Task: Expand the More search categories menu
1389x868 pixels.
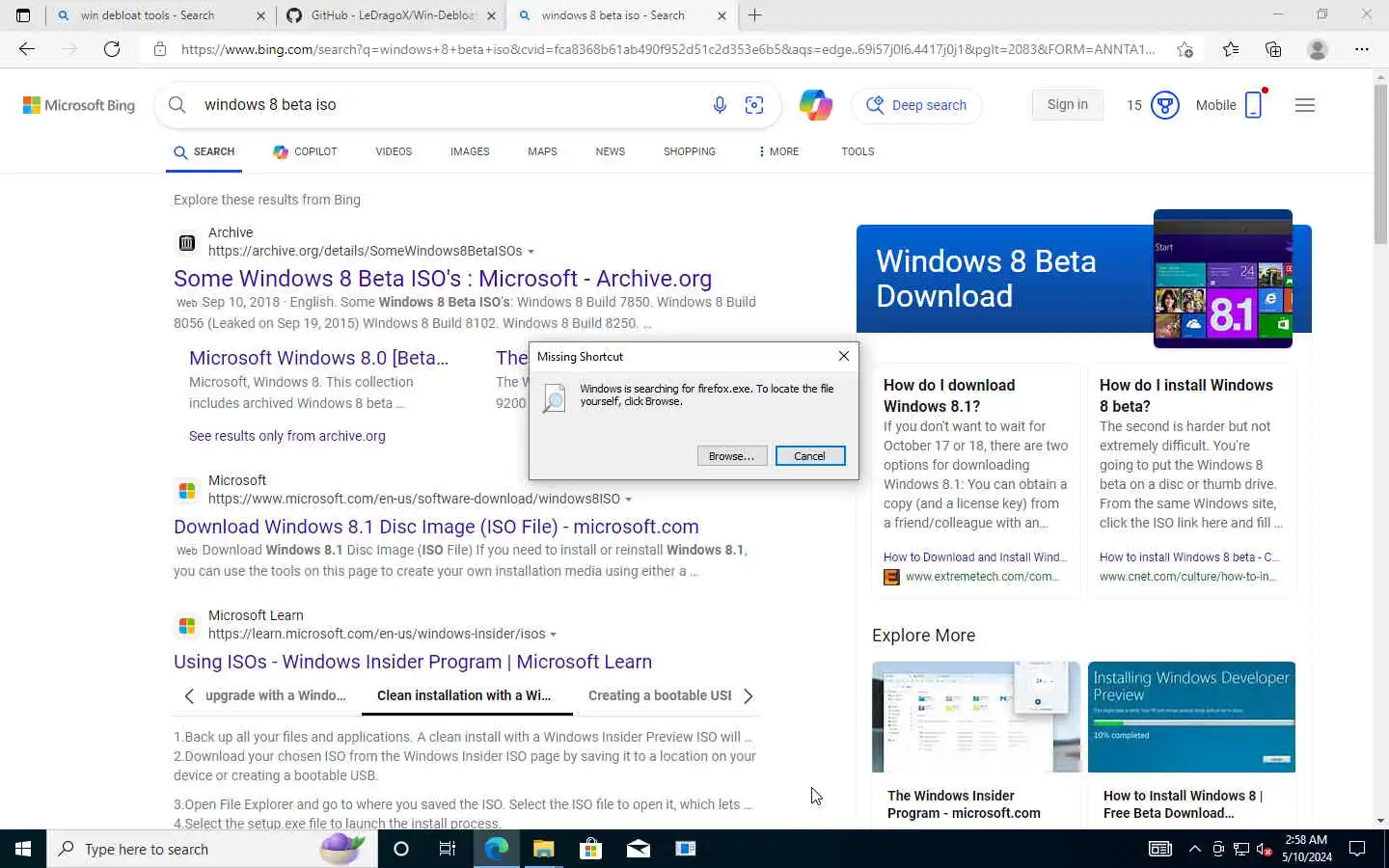Action: [x=778, y=151]
